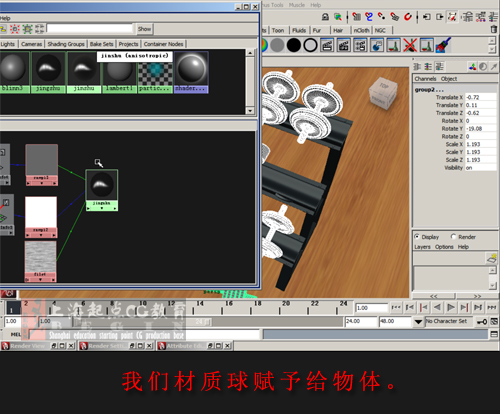Click the play backward button
This screenshot has height=414, width=500.
coord(437,307)
